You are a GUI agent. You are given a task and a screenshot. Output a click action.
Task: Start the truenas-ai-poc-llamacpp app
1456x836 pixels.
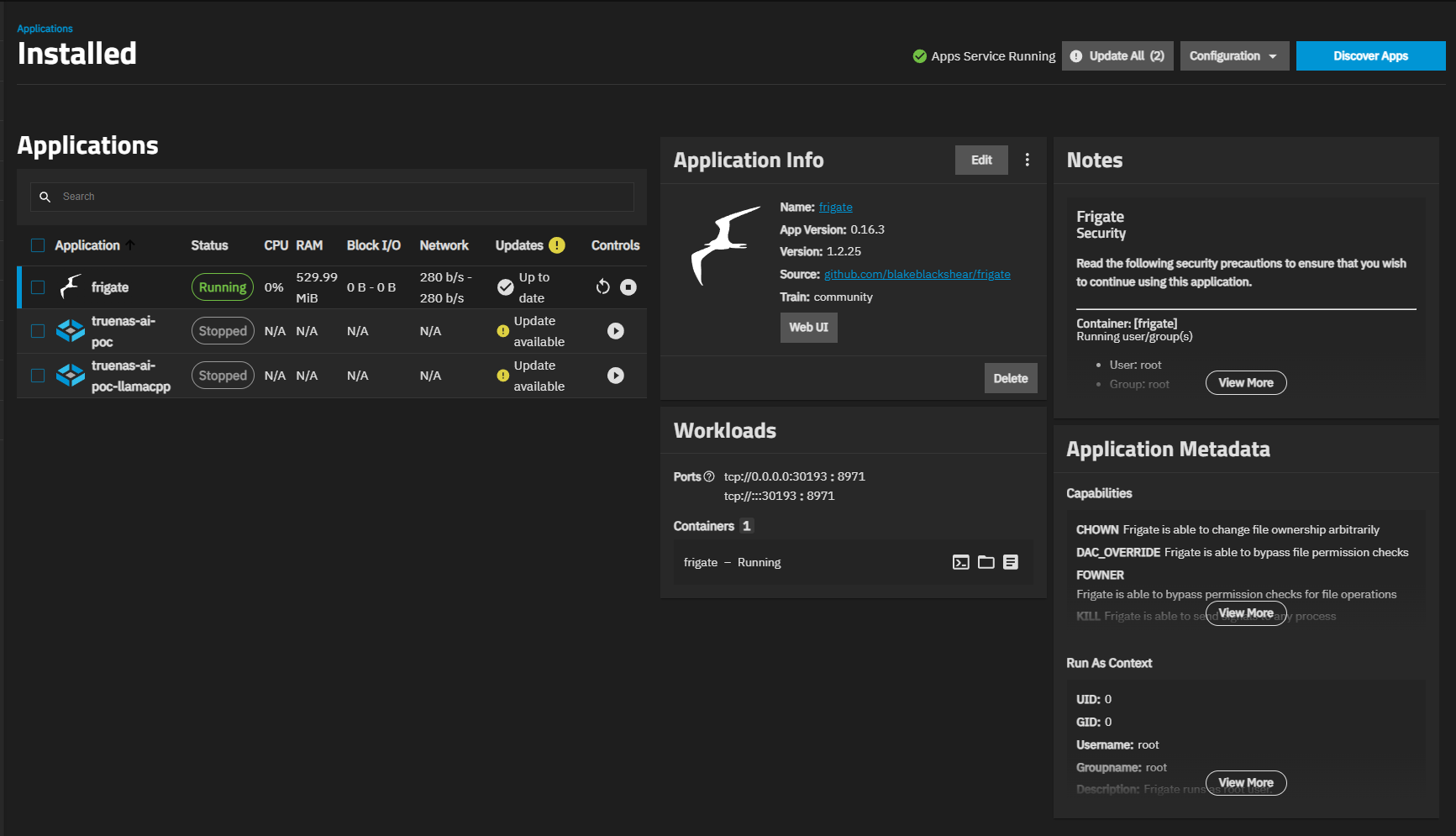(616, 376)
